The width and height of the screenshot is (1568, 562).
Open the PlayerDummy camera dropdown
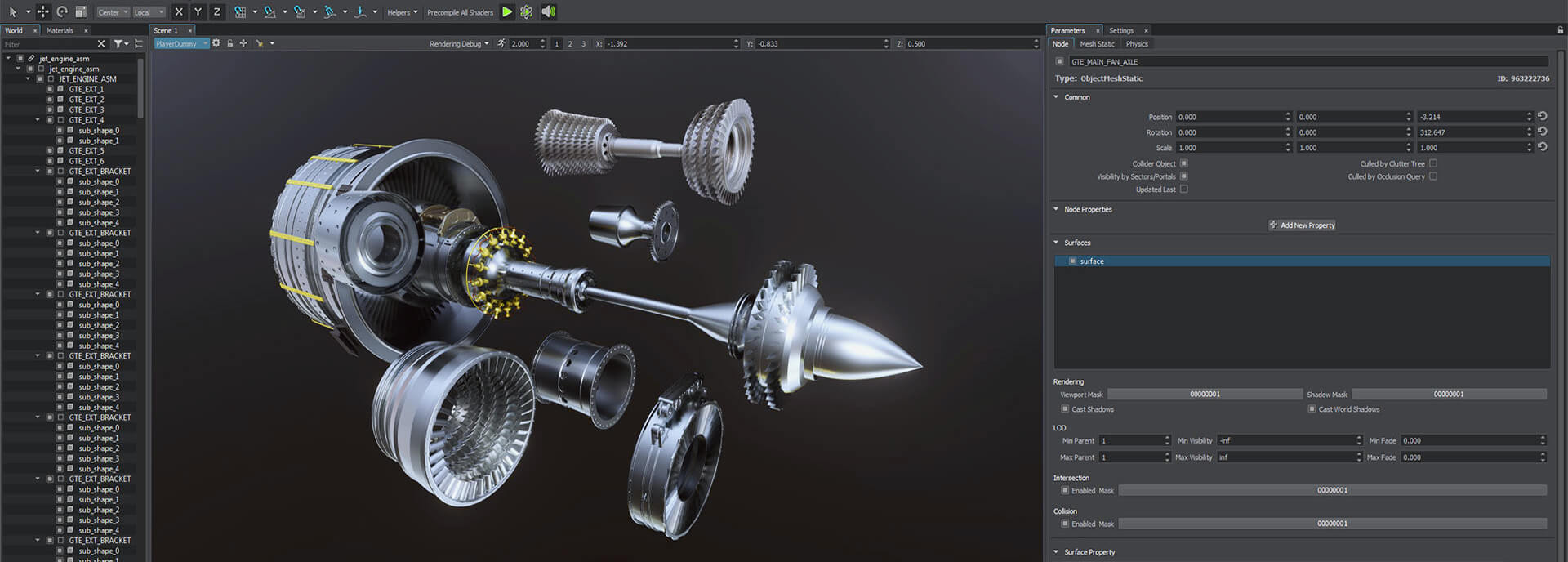click(x=181, y=44)
